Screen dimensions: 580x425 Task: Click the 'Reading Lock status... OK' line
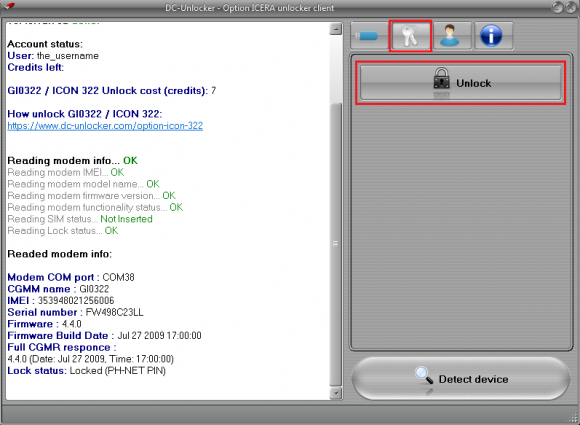pyautogui.click(x=63, y=231)
